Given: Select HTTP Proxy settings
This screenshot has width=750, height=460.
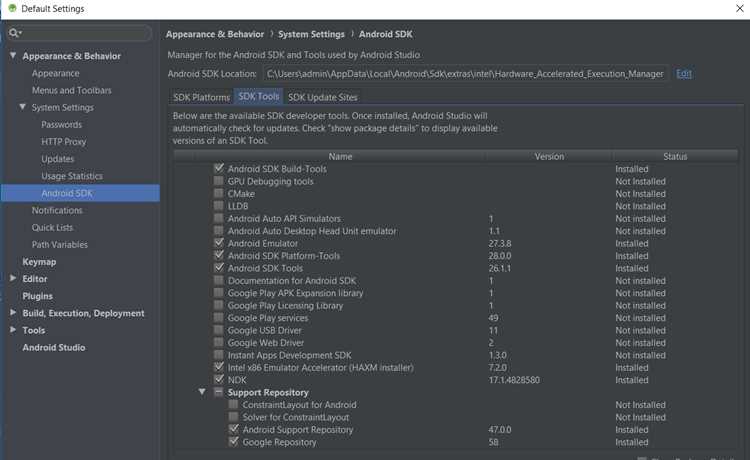Looking at the screenshot, I should pos(63,142).
